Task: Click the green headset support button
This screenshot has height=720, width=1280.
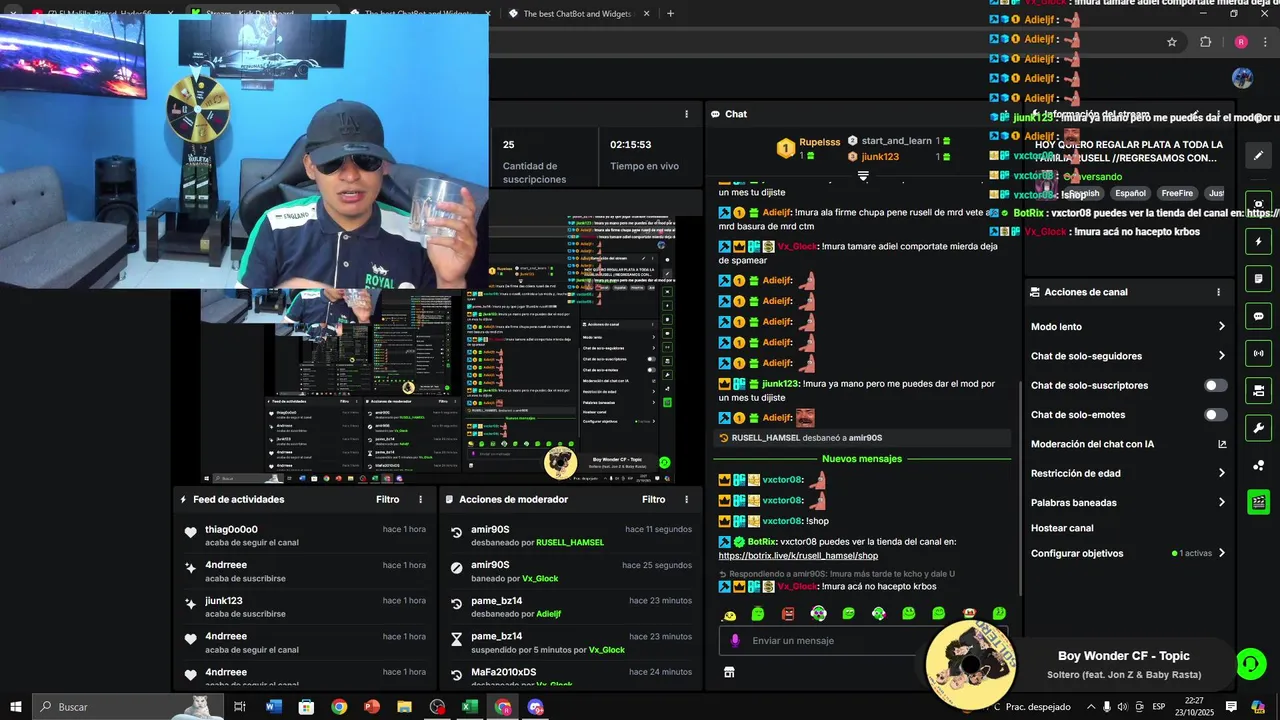Action: tap(1250, 662)
